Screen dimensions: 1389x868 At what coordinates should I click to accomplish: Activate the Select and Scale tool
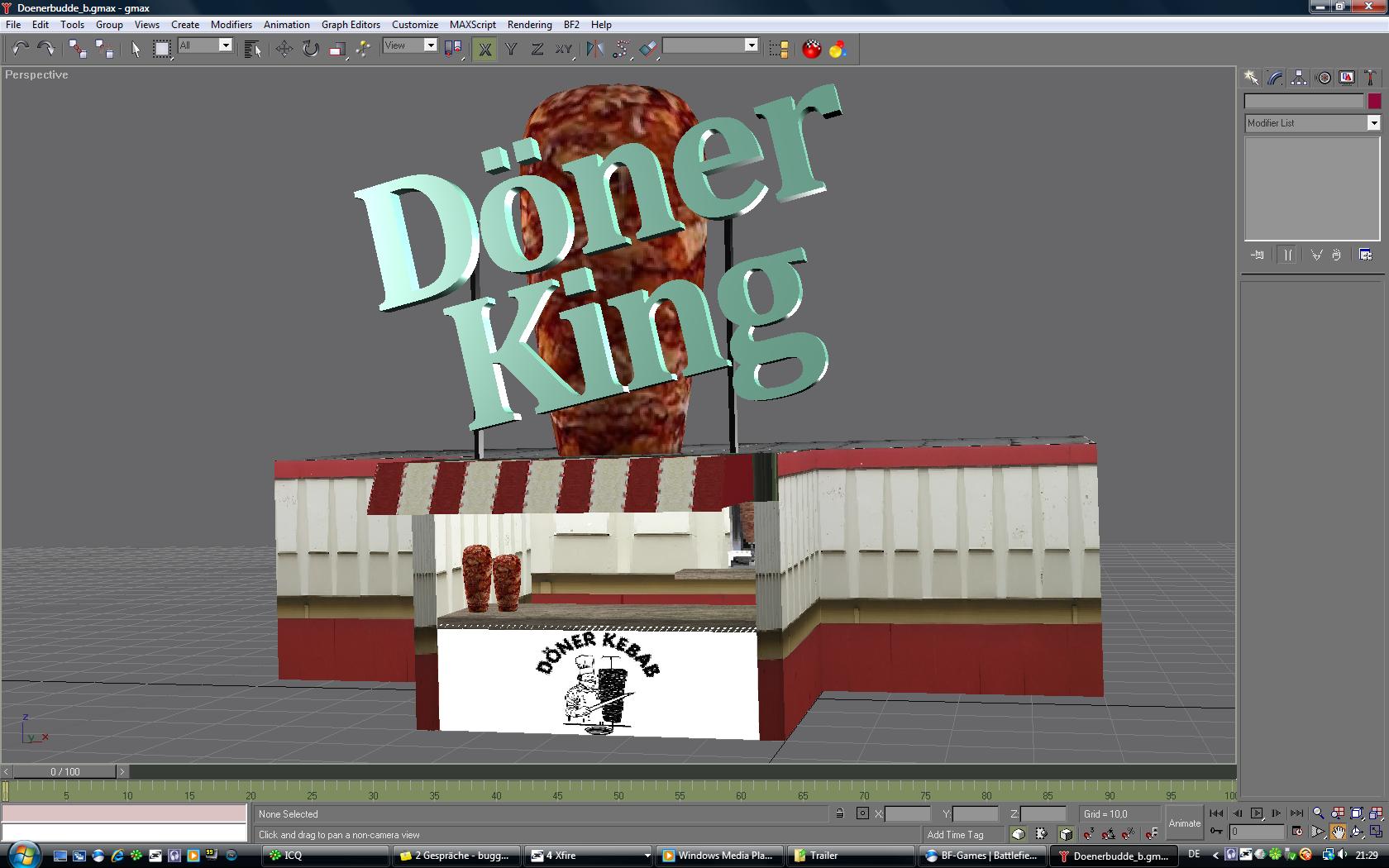(x=337, y=49)
